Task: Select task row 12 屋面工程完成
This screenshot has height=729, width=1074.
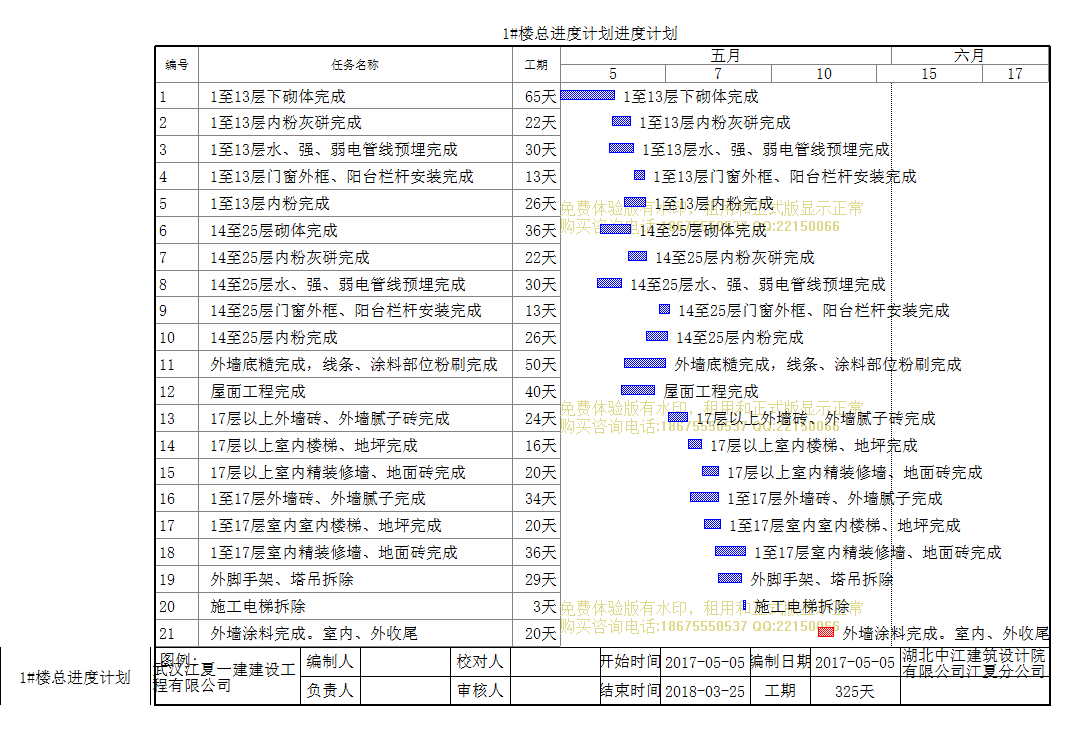Action: click(x=355, y=391)
